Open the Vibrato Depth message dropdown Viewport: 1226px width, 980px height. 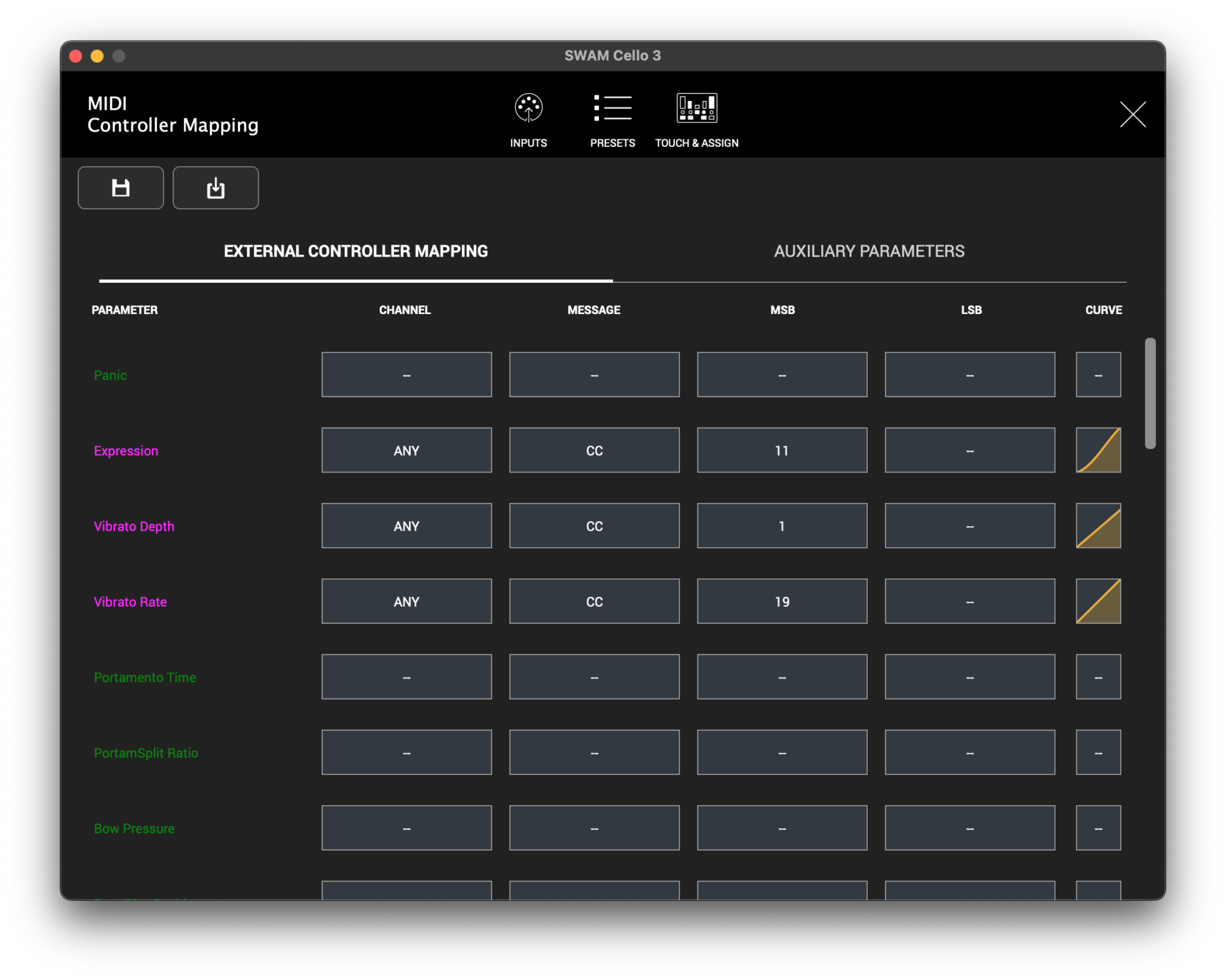594,525
